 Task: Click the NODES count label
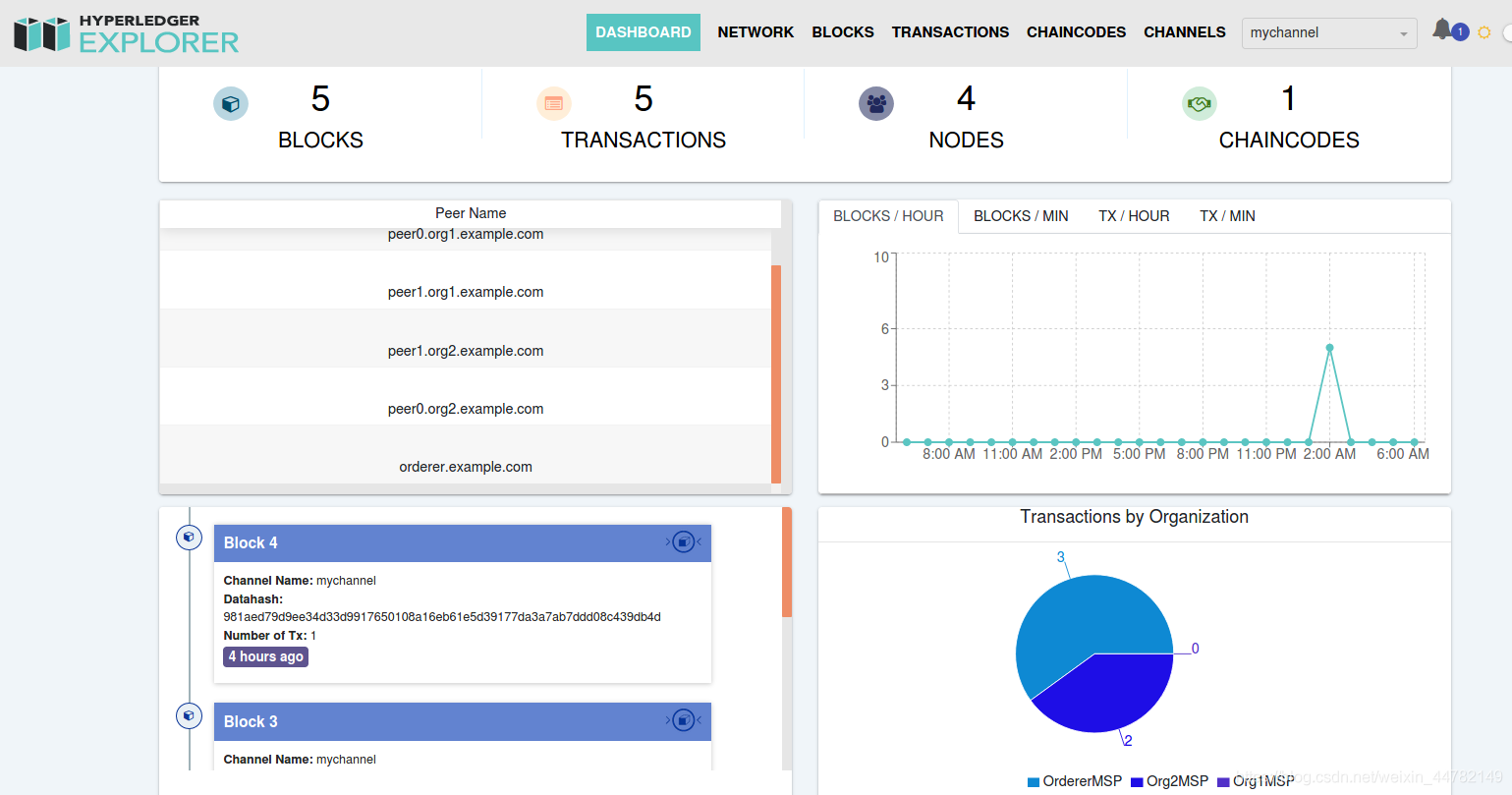point(967,141)
